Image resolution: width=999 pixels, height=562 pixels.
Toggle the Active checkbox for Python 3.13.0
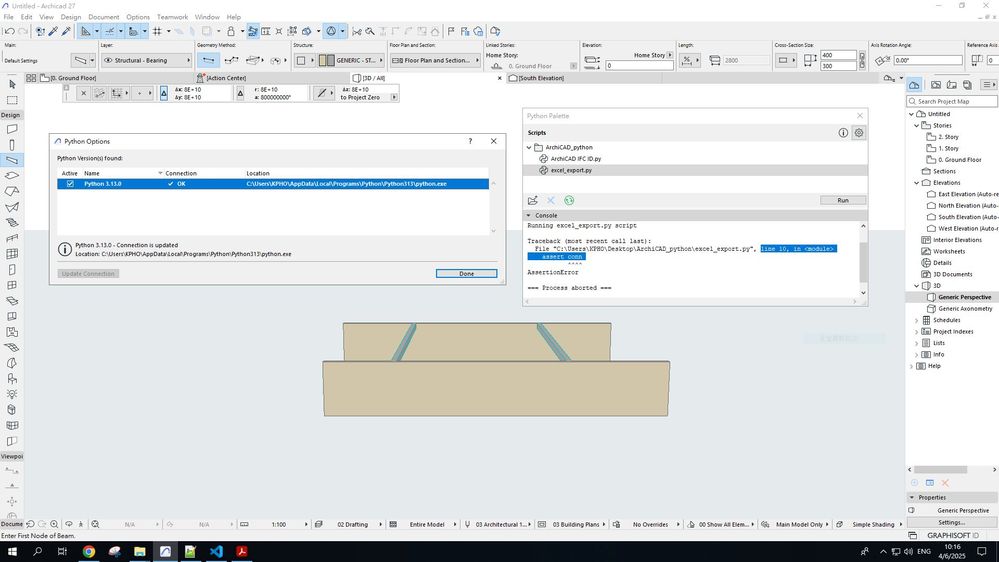point(69,184)
